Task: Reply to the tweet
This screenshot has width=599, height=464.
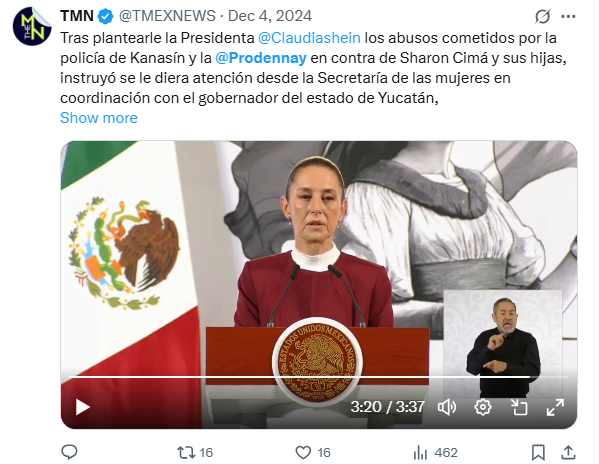Action: [70, 453]
